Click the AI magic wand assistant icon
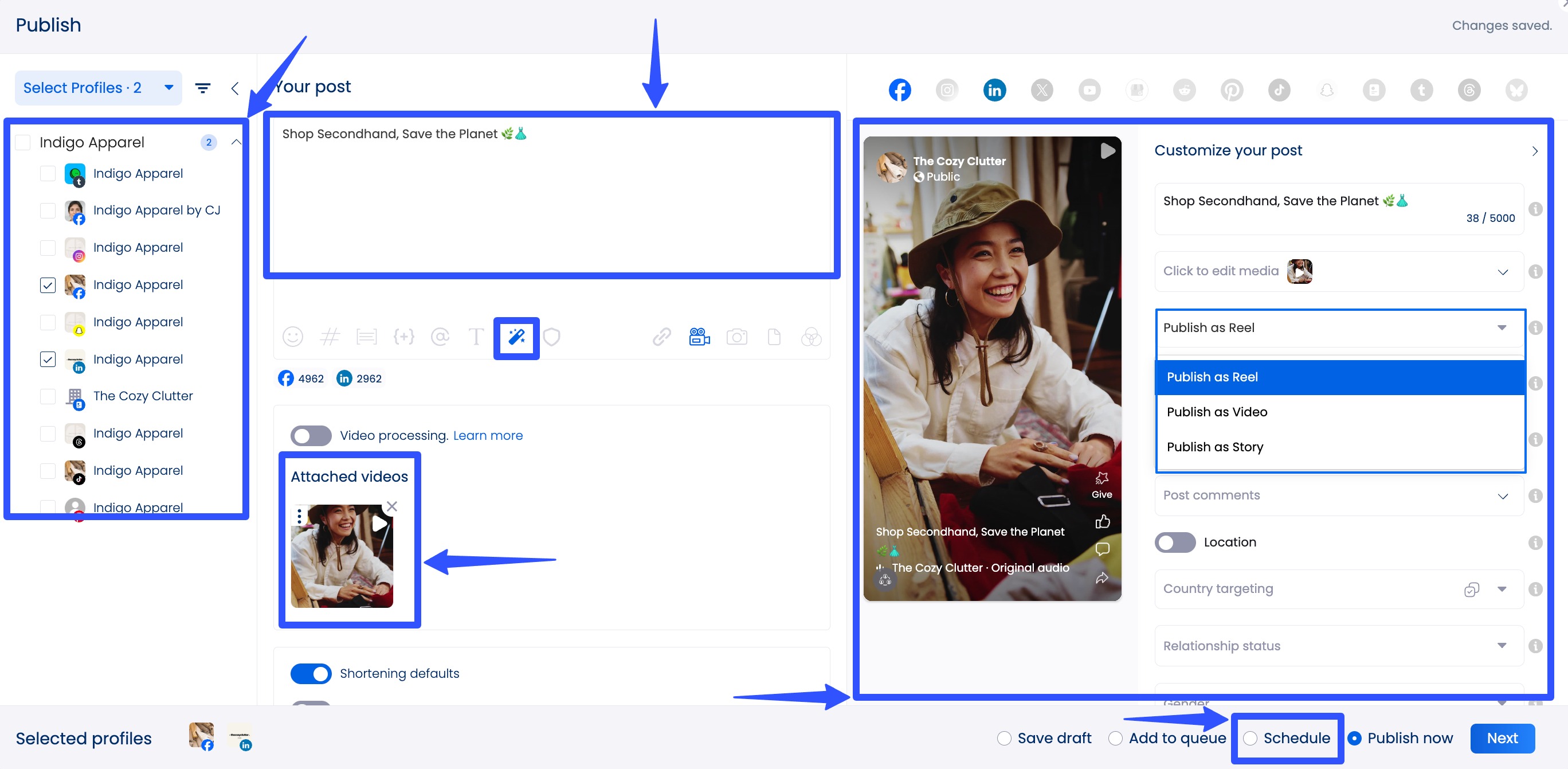Screen dimensions: 1568x769 click(516, 337)
